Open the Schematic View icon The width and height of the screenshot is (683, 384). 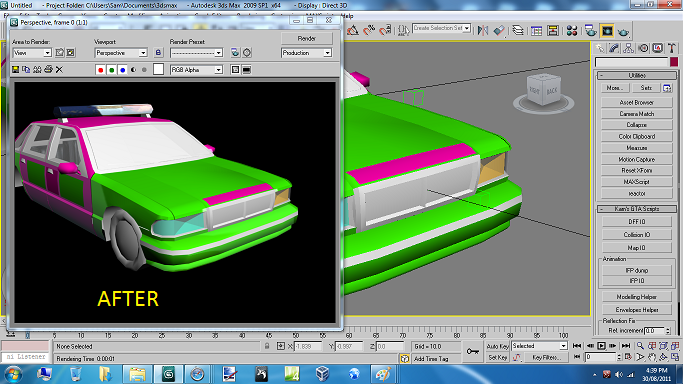553,30
